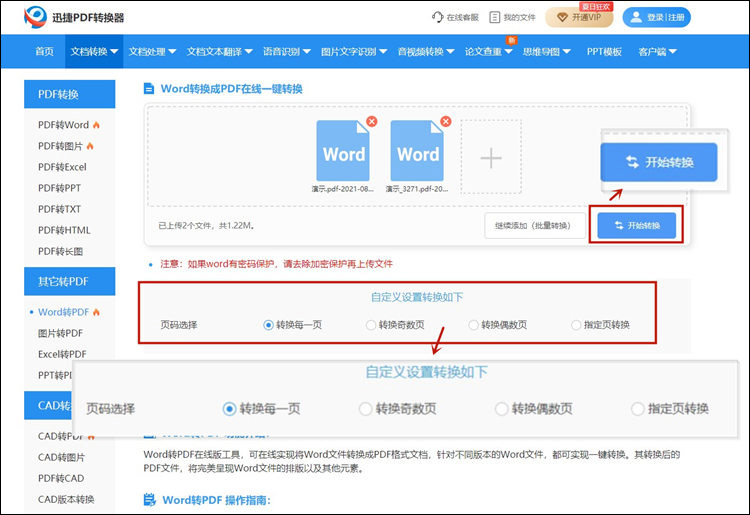
Task: Expand the 音视频转换 dropdown menu
Action: click(426, 51)
